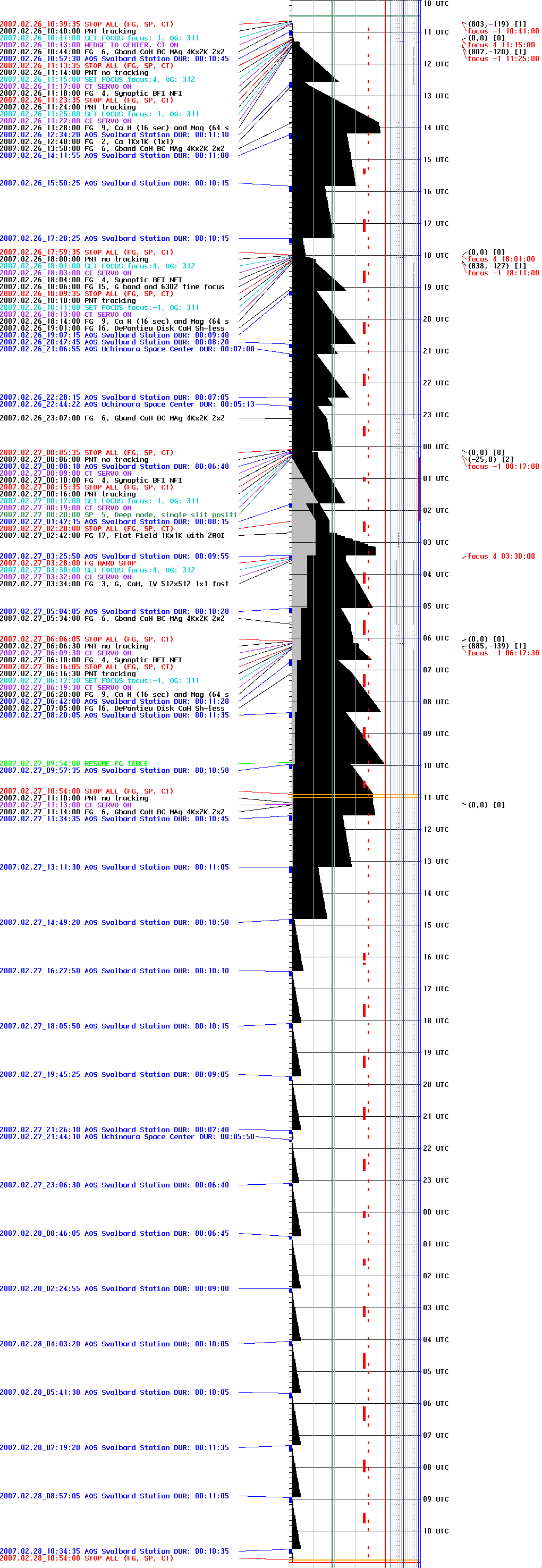Click the FG HARD STOP entry at 03:28:00
Viewport: 542px width, 1568px height.
67,563
